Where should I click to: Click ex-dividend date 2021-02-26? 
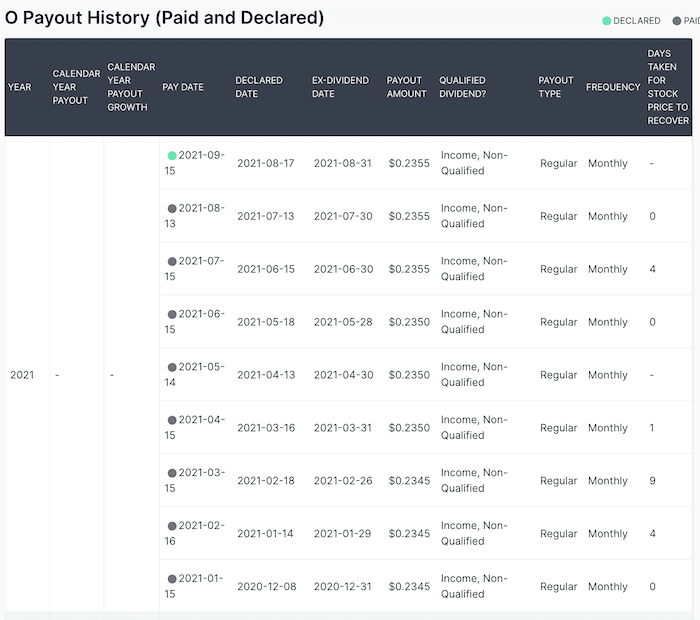[x=343, y=481]
